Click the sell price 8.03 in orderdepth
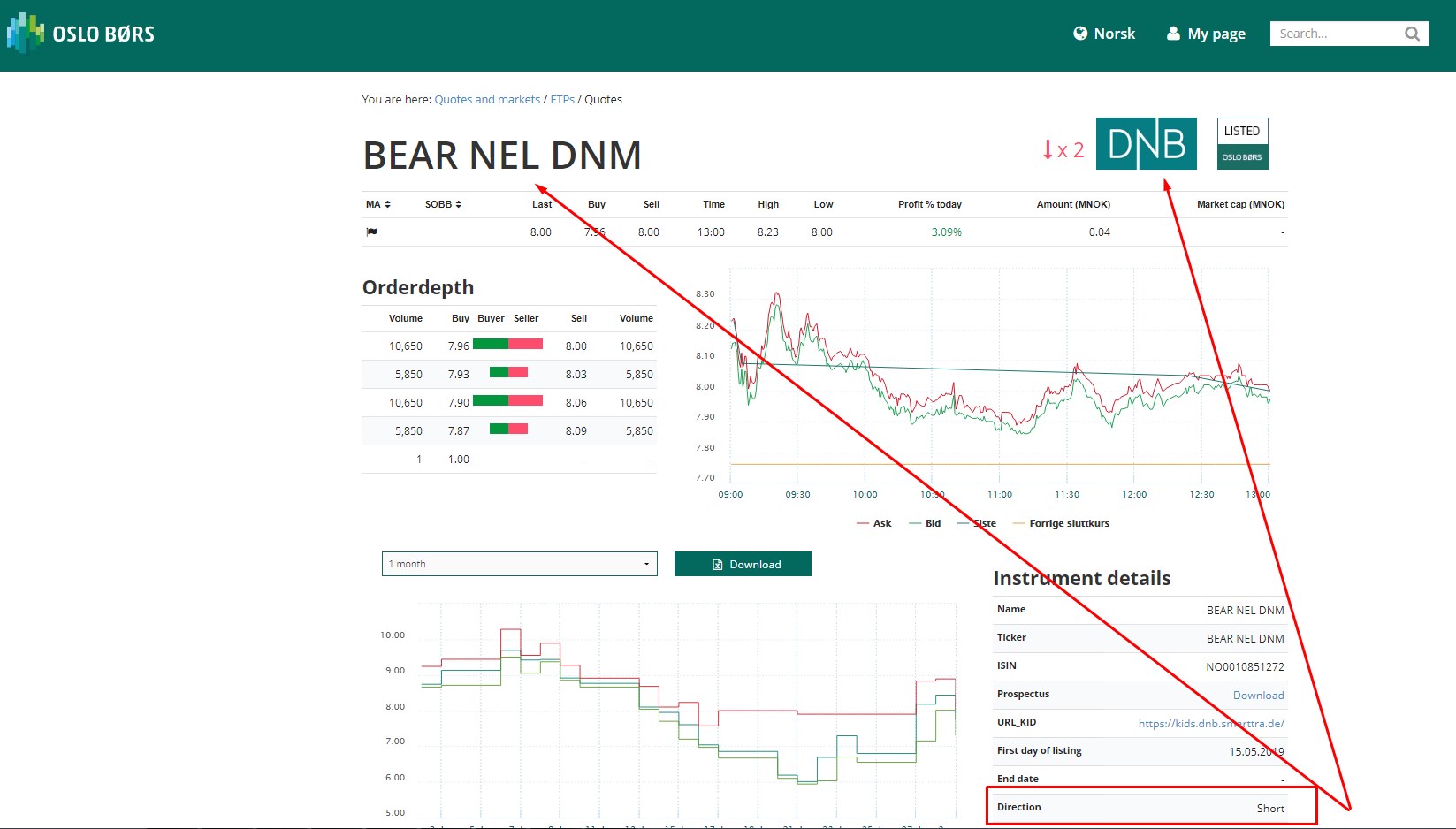 click(576, 375)
